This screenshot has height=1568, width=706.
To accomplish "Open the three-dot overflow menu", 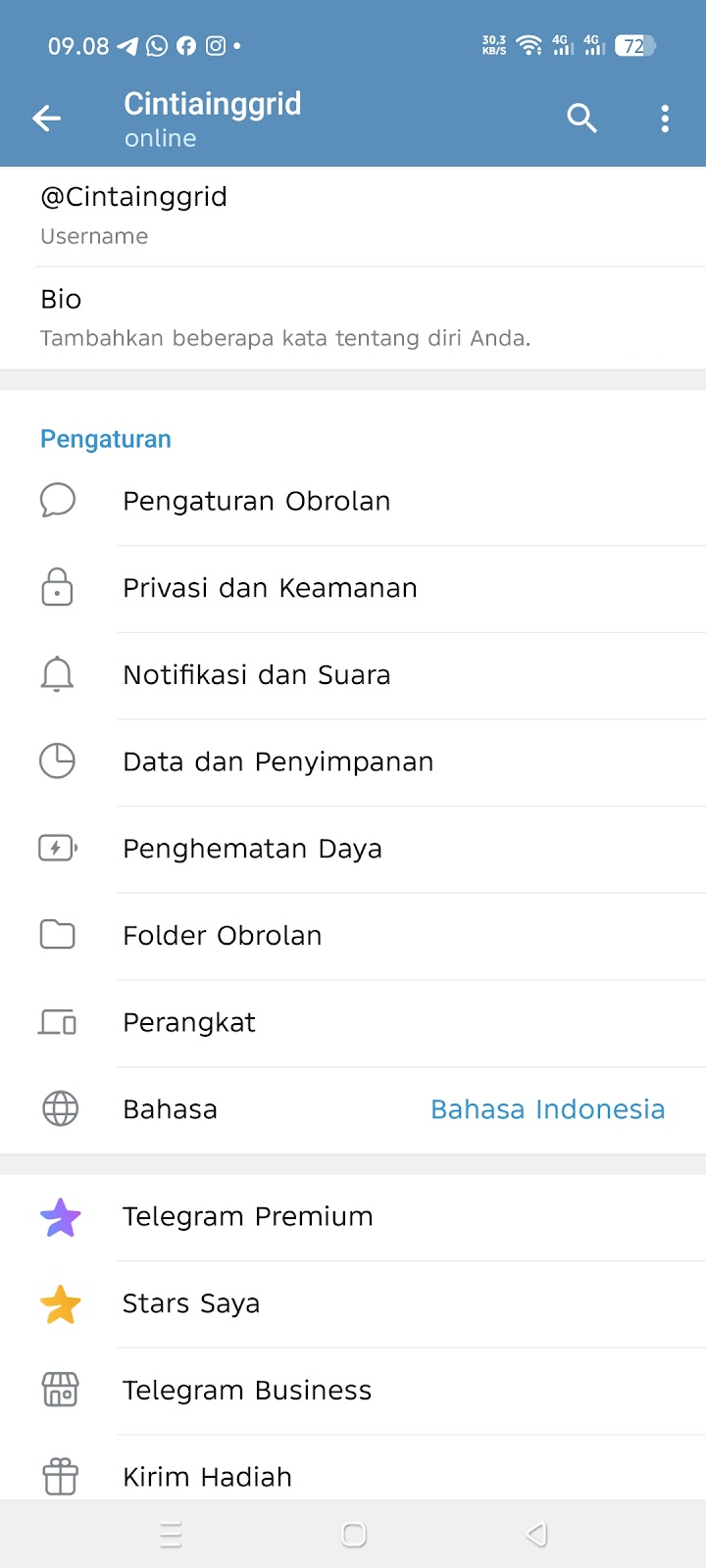I will pos(665,119).
